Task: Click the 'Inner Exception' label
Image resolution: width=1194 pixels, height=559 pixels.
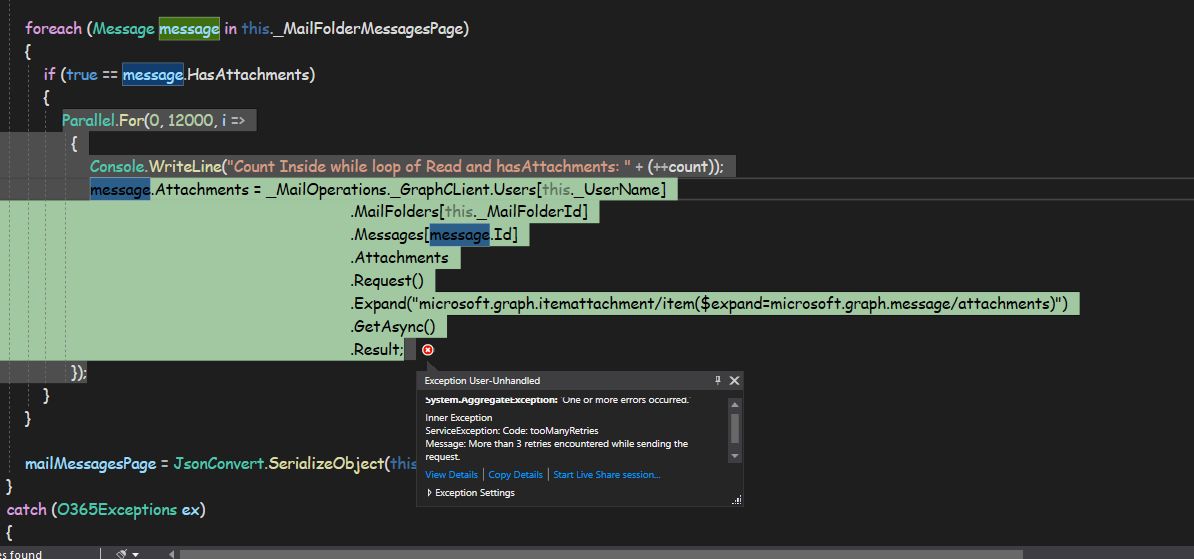Action: coord(458,417)
